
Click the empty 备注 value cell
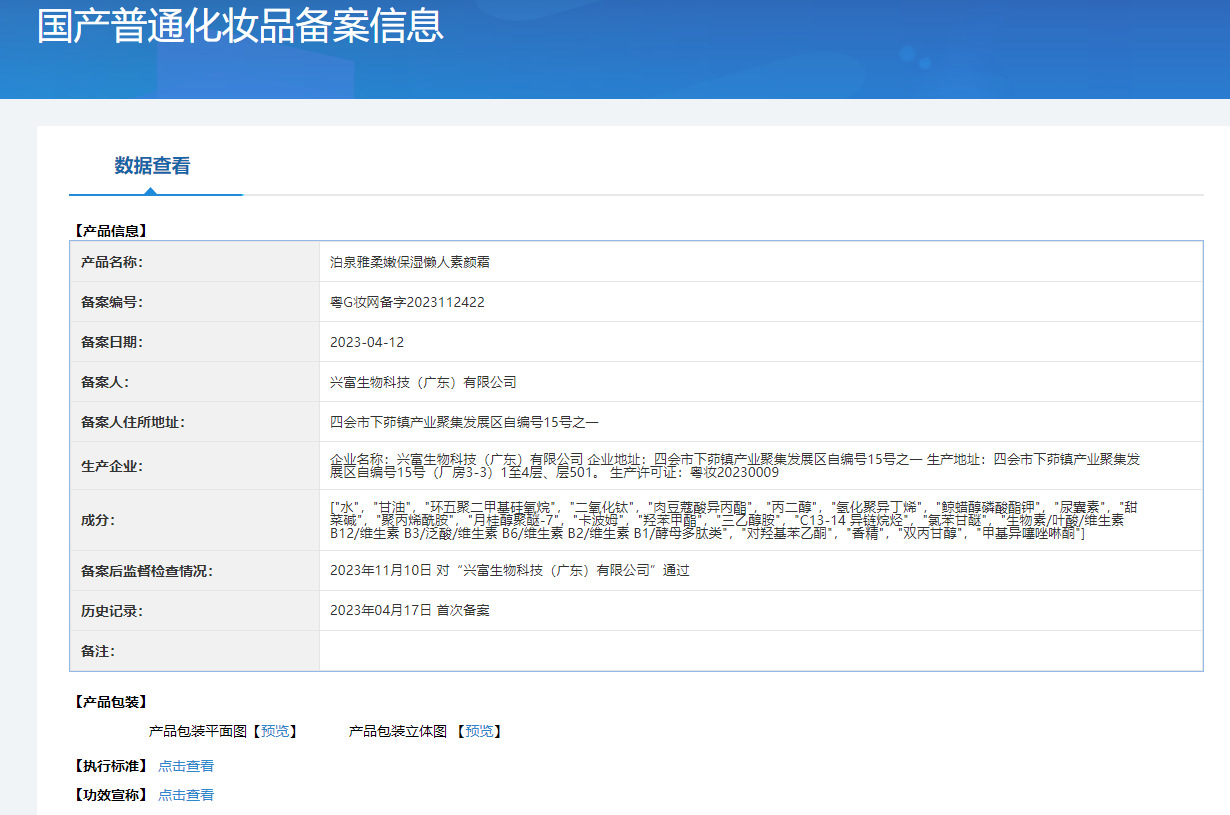click(x=761, y=651)
